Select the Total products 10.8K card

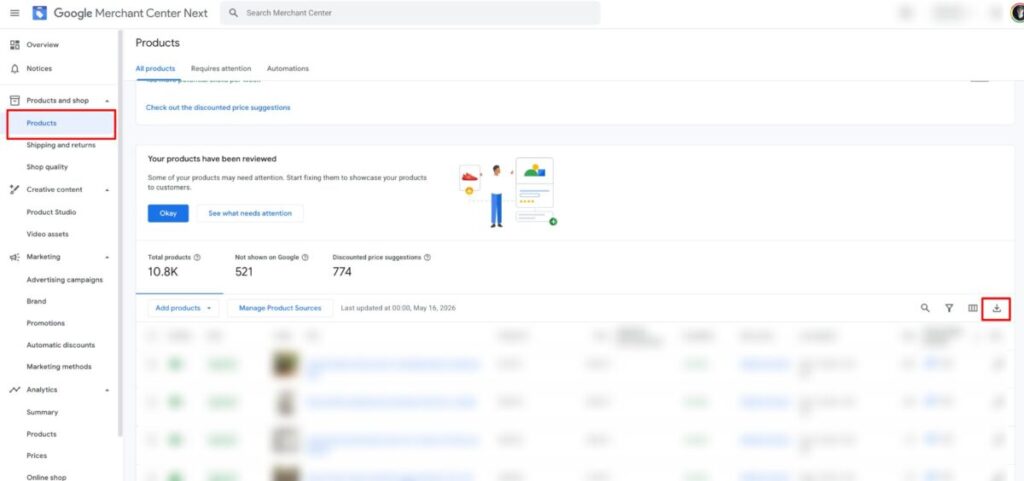coord(179,267)
